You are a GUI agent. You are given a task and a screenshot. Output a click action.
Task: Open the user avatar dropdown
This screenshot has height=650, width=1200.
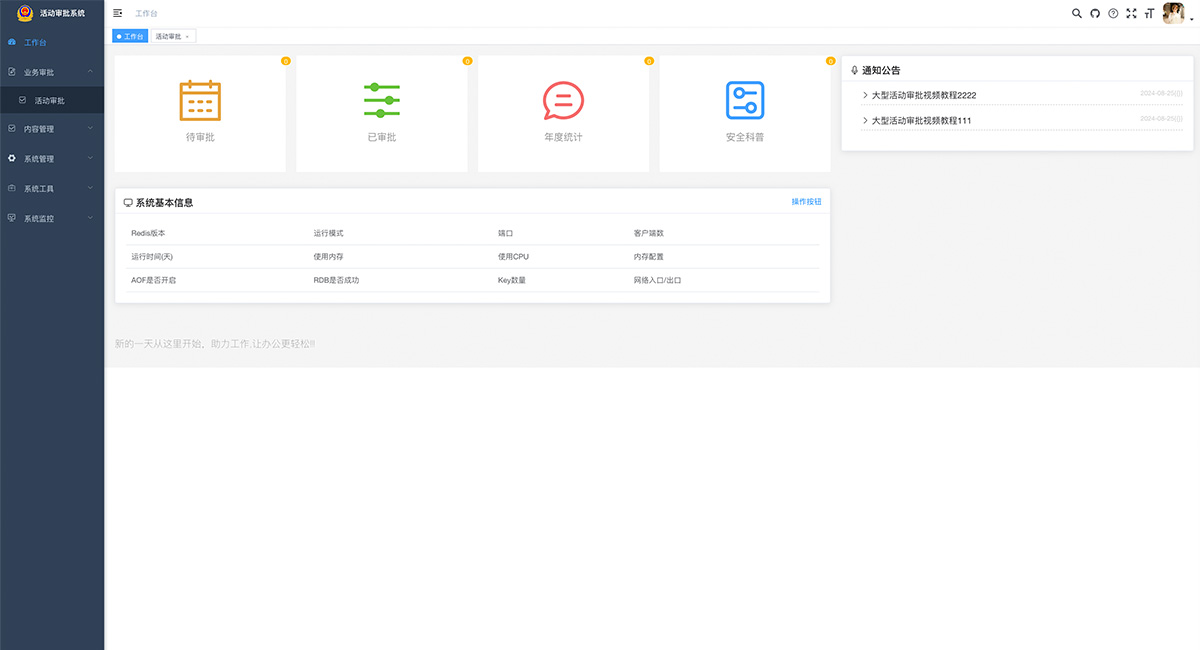1174,13
